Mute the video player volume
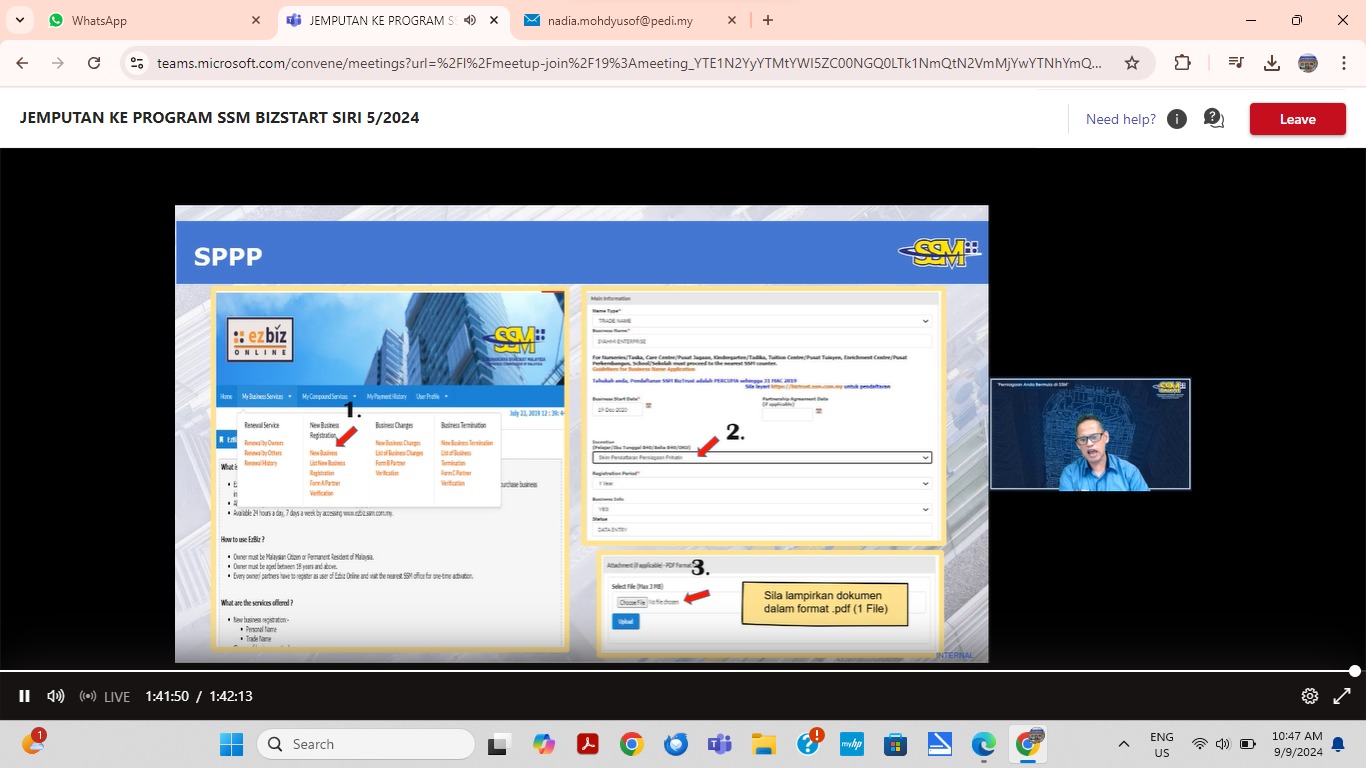The height and width of the screenshot is (768, 1366). click(x=56, y=696)
